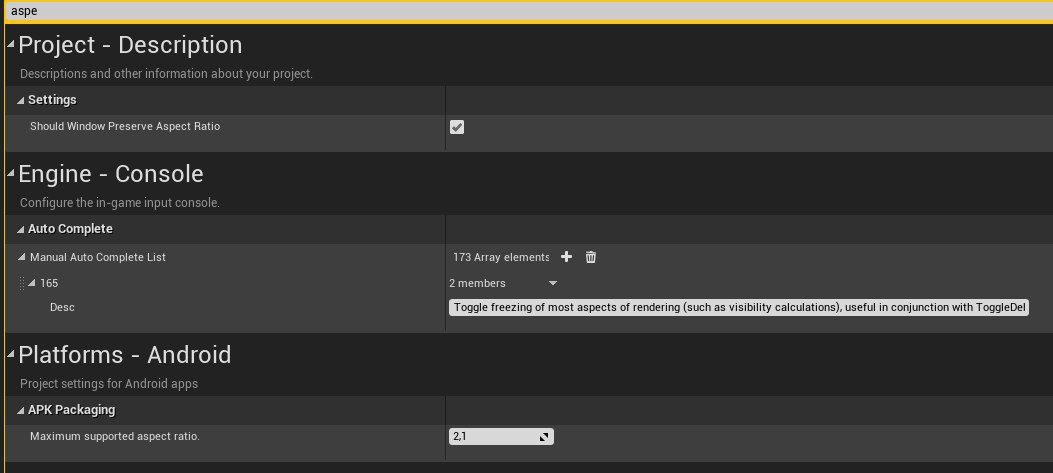1053x473 pixels.
Task: Click the spinner arrow in aspect ratio field
Action: (x=544, y=437)
